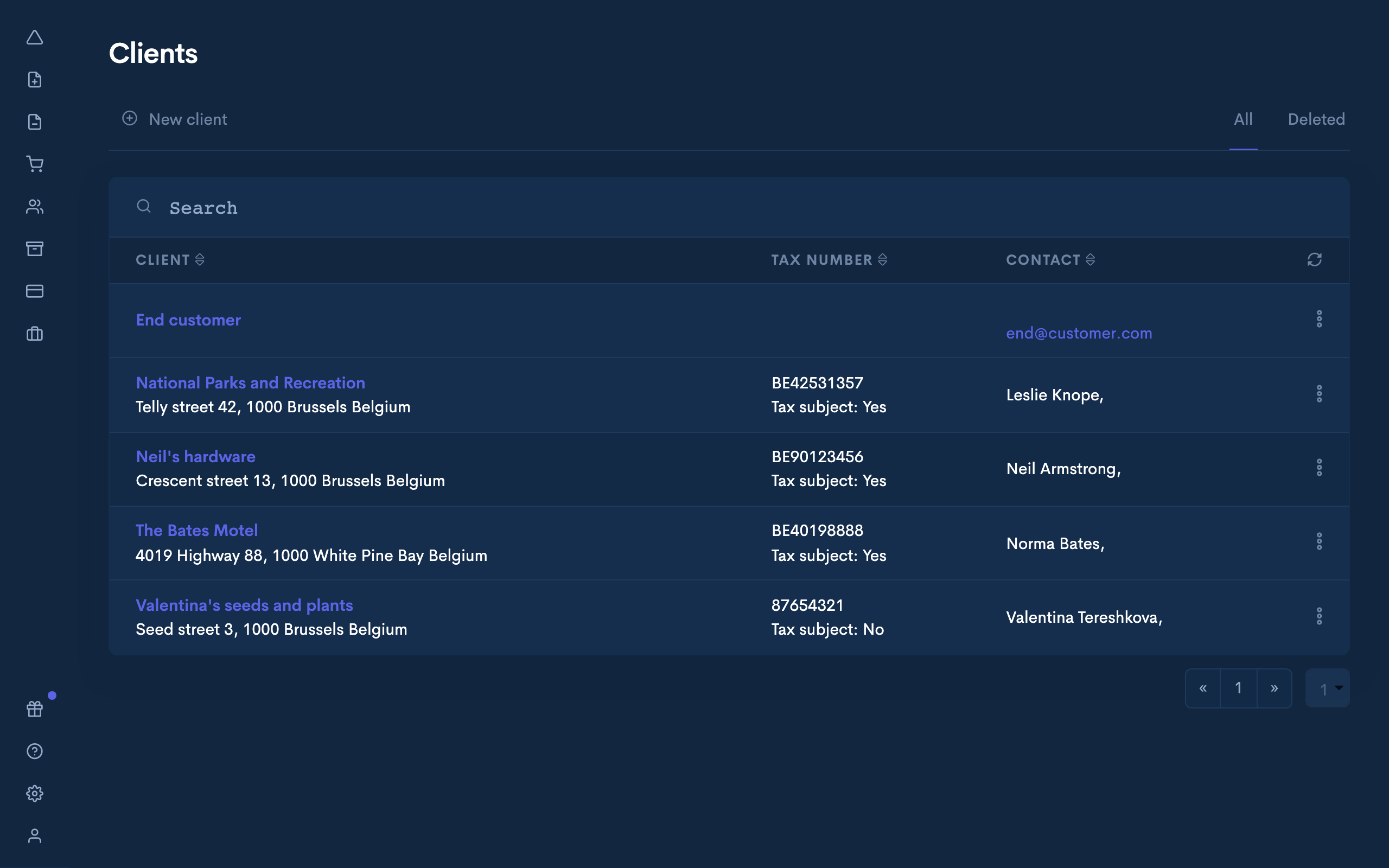Open options menu for The Bates Motel row
1389x868 pixels.
click(1320, 541)
